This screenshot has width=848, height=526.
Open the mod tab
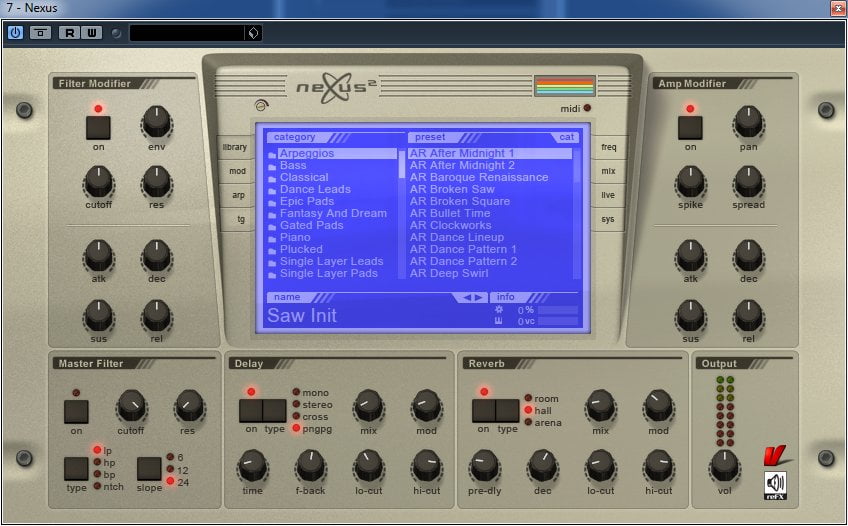[x=237, y=171]
